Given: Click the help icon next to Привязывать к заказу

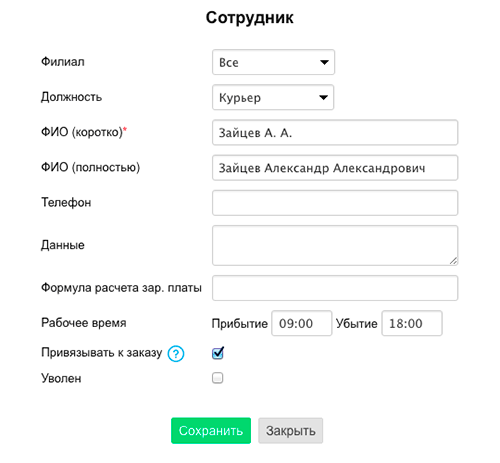Looking at the screenshot, I should pyautogui.click(x=176, y=354).
